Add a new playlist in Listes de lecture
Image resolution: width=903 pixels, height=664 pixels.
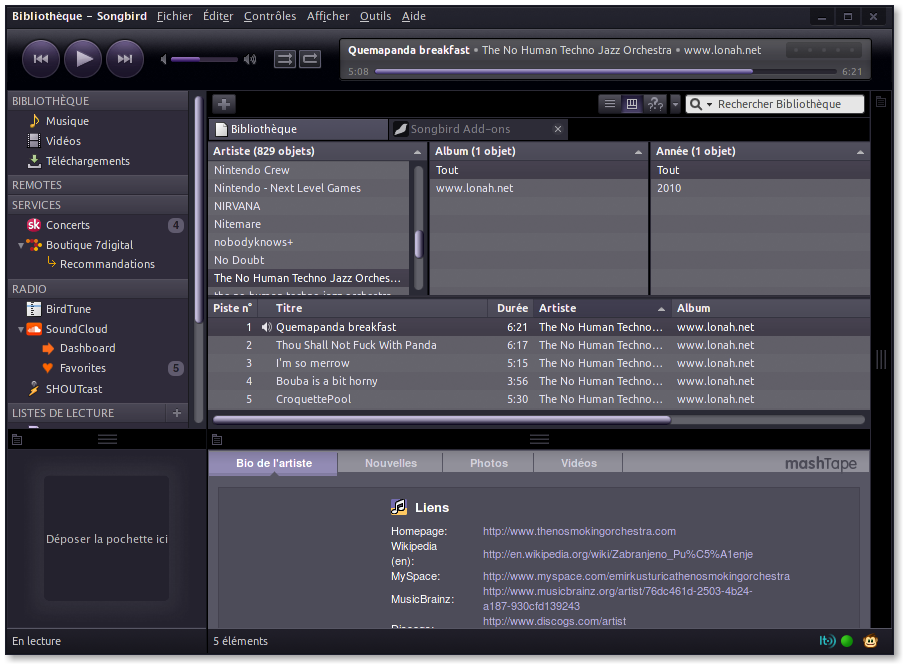coord(177,413)
